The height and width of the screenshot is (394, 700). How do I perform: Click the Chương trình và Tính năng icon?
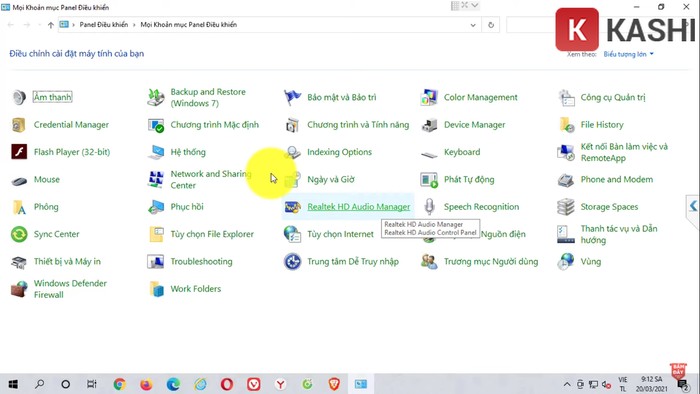pyautogui.click(x=292, y=125)
